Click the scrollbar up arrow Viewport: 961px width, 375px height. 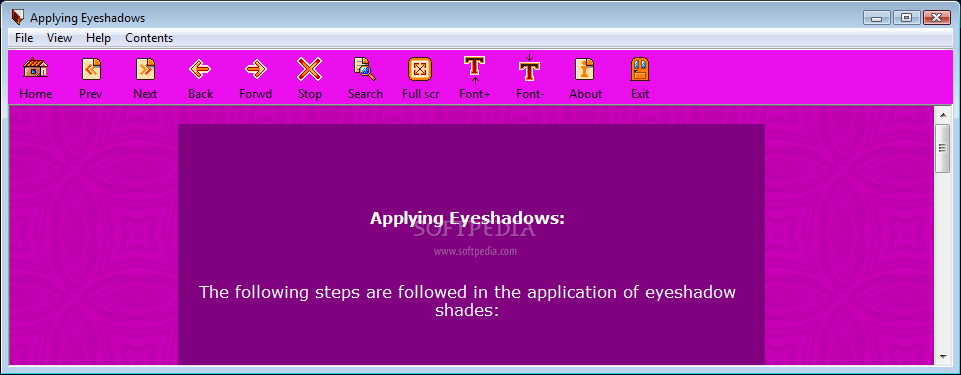(x=943, y=115)
